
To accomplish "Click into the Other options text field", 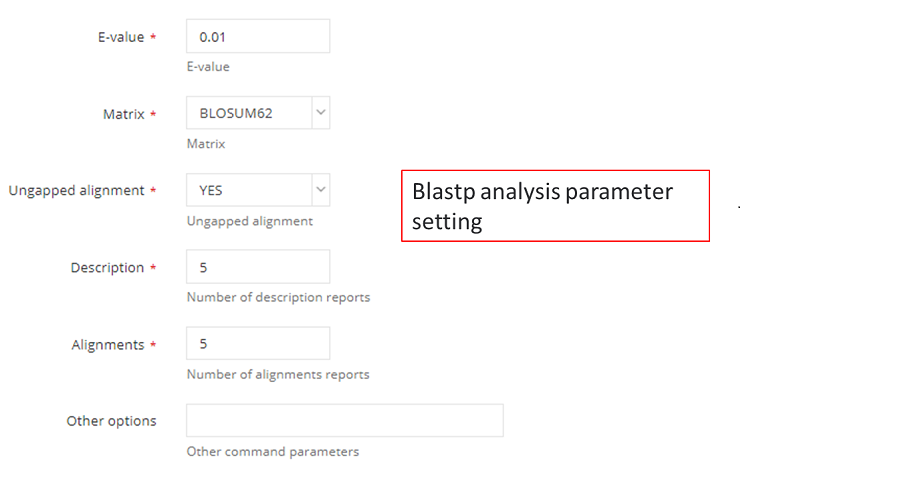I will [344, 421].
